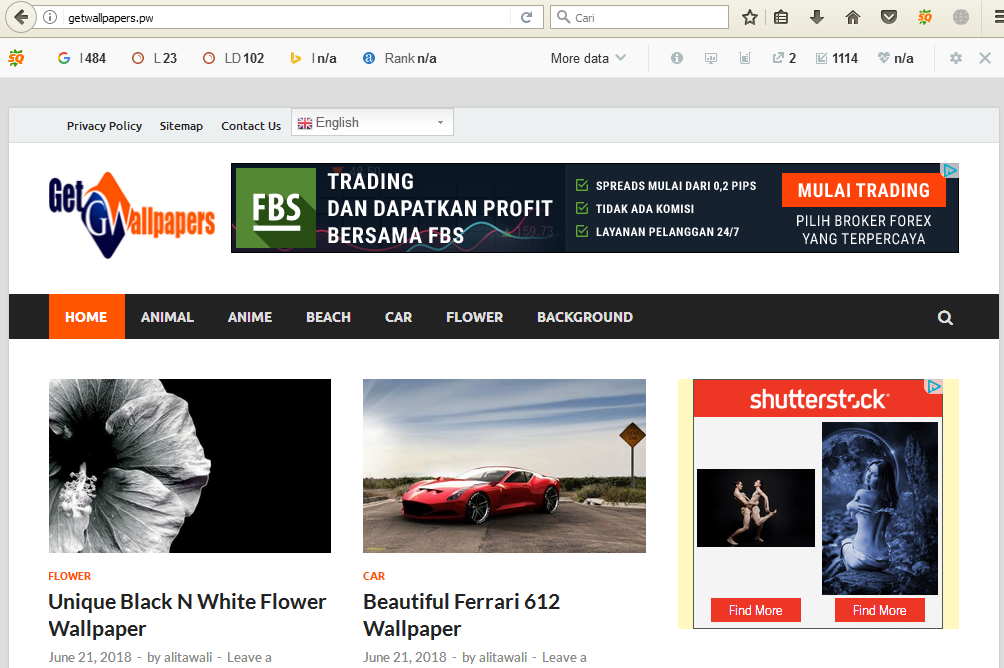
Task: Close the SEOquake toolbar
Action: click(985, 58)
